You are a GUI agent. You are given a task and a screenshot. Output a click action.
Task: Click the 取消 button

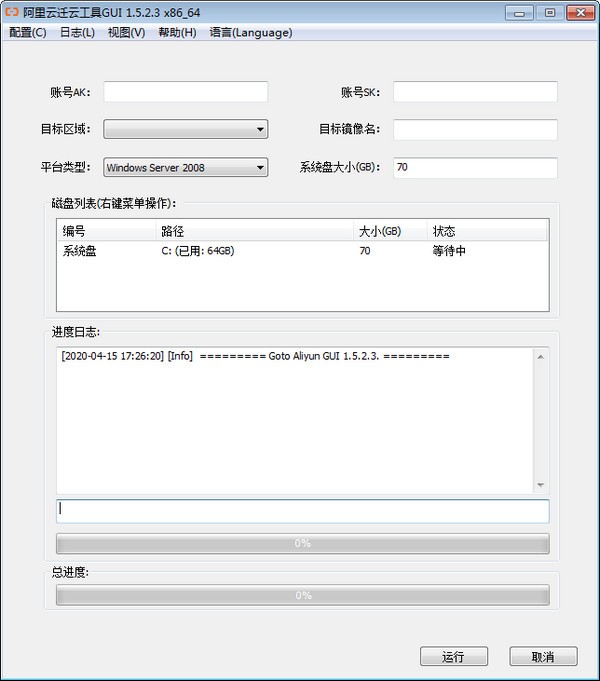[x=543, y=656]
